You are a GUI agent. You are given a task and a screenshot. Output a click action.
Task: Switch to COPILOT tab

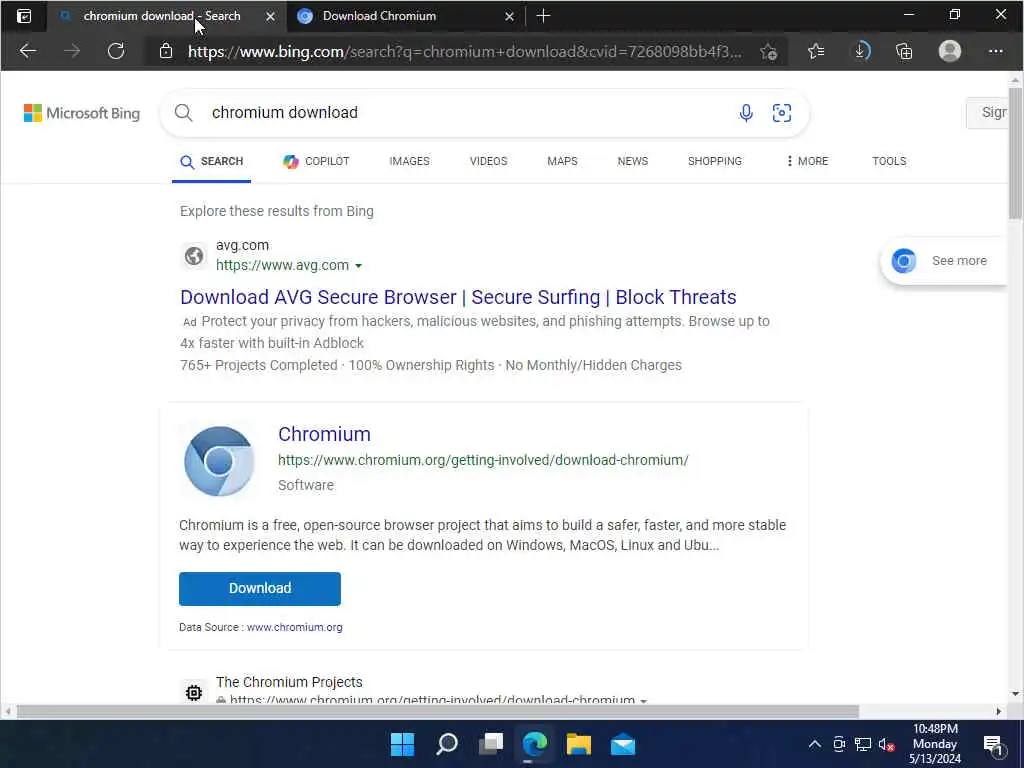coord(316,161)
